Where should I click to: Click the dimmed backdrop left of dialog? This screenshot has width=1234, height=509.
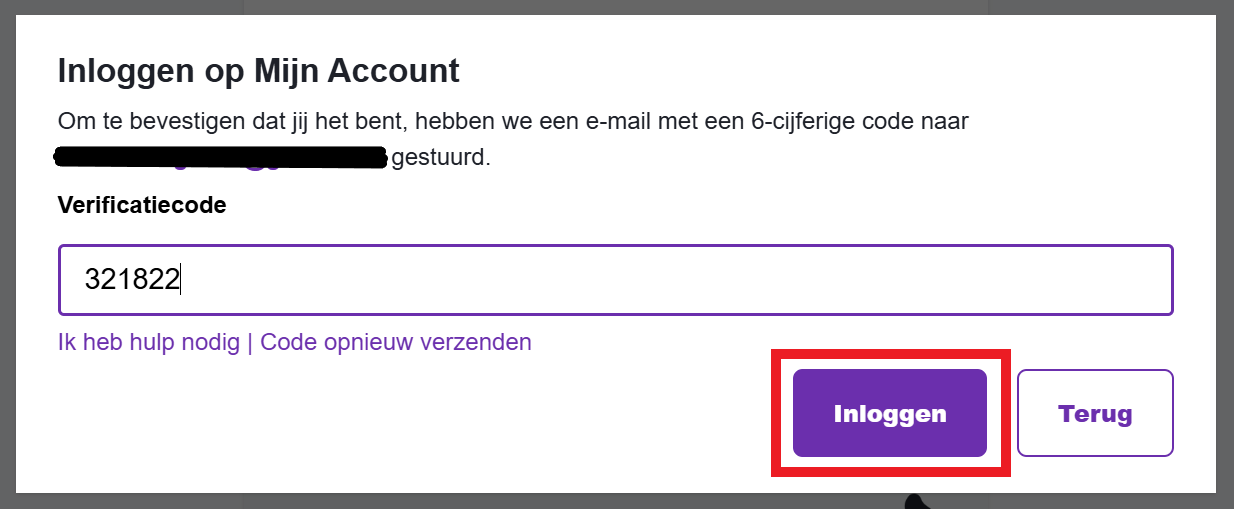point(7,250)
